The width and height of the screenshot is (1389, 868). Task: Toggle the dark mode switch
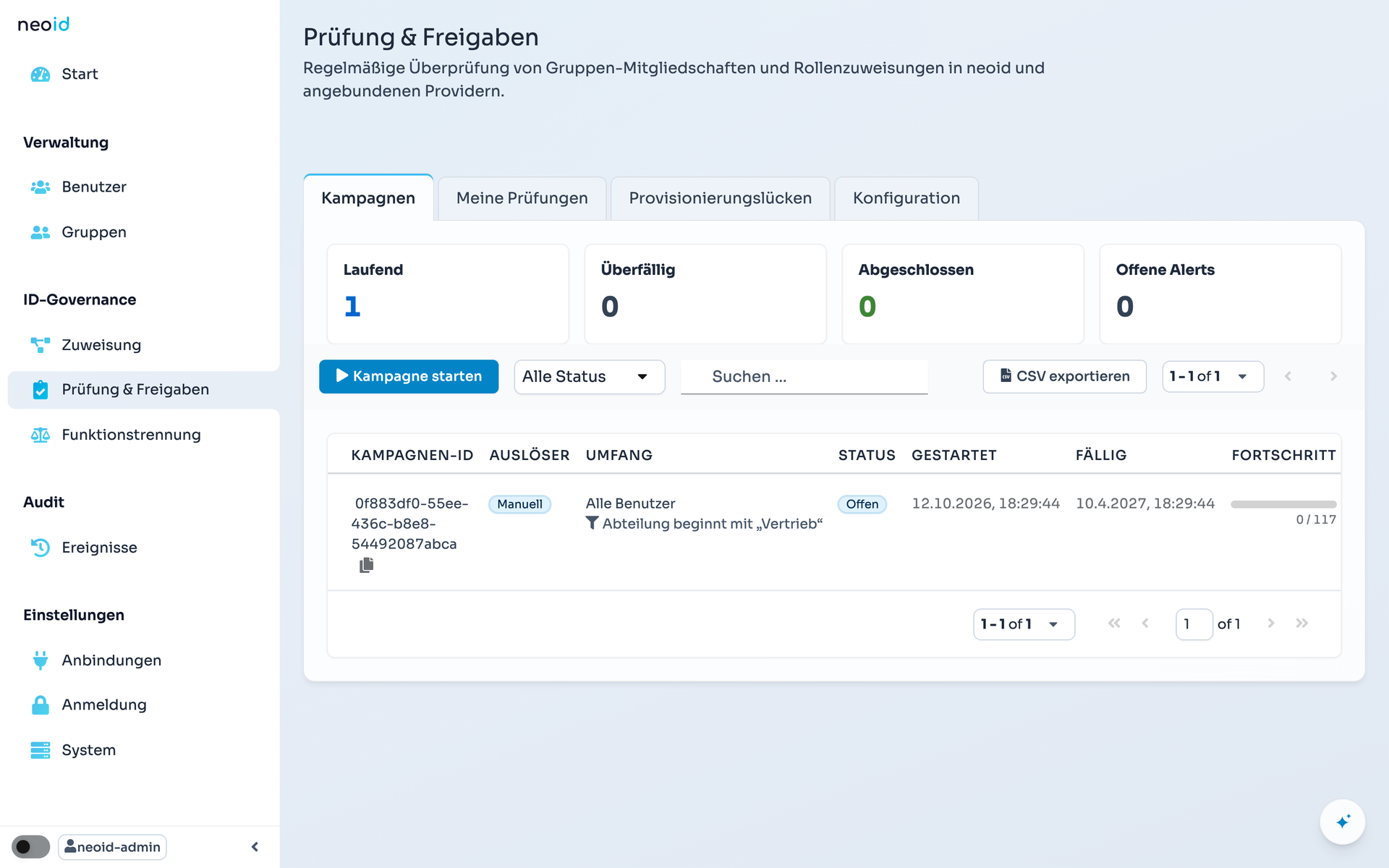[x=30, y=847]
